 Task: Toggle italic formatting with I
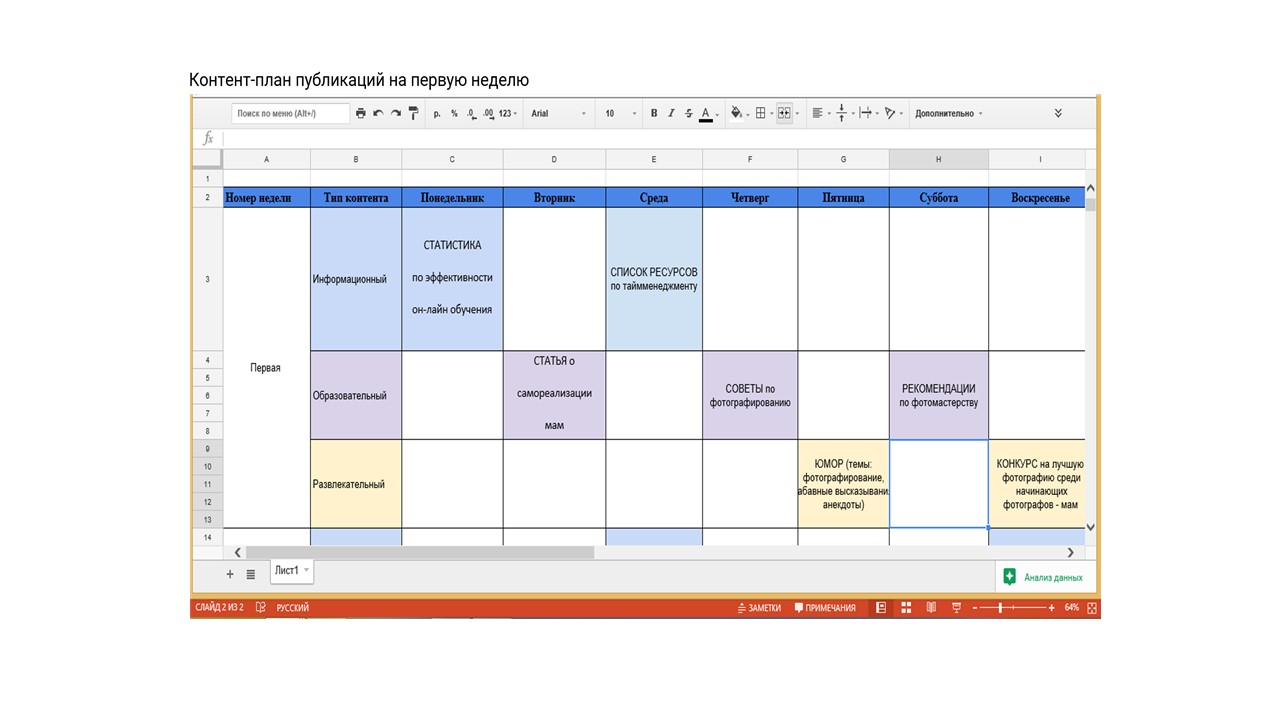point(671,114)
